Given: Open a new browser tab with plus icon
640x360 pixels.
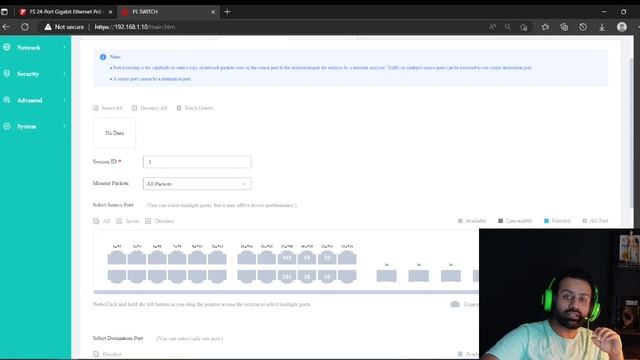Looking at the screenshot, I should click(x=227, y=12).
